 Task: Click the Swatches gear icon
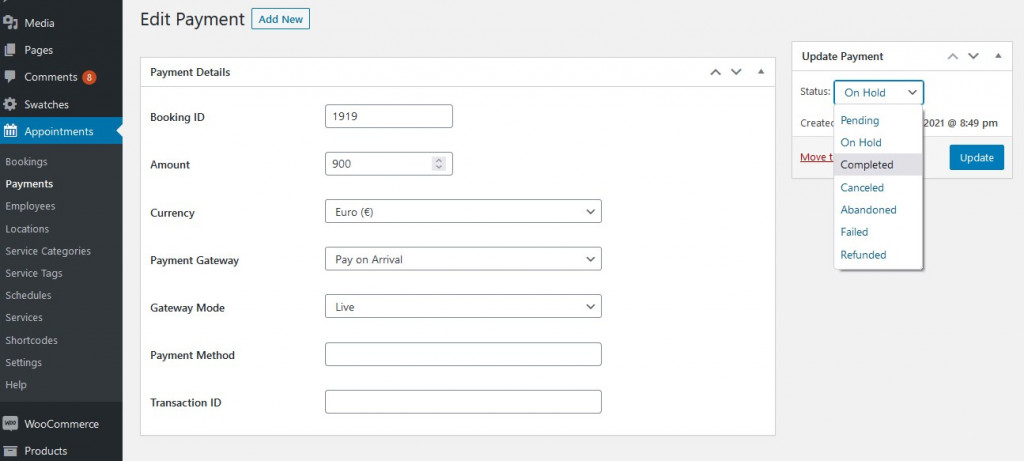[x=10, y=104]
